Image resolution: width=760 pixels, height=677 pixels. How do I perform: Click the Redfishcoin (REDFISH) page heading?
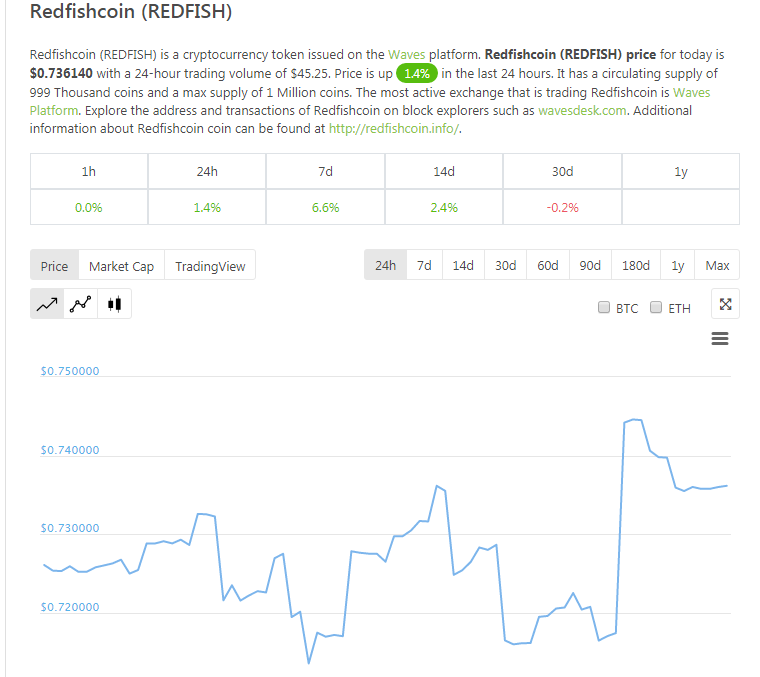point(131,12)
